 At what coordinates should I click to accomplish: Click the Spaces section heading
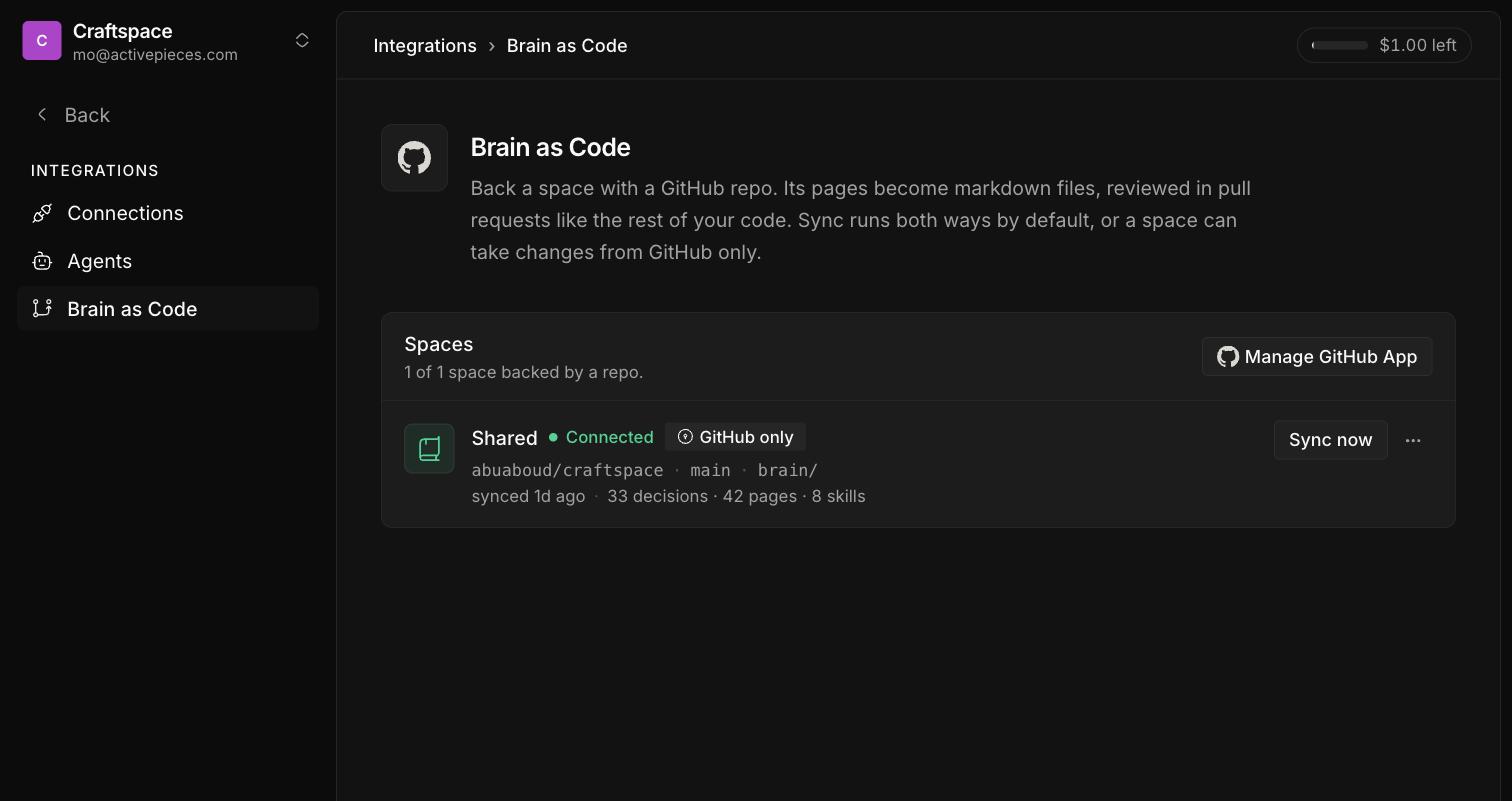pyautogui.click(x=439, y=344)
